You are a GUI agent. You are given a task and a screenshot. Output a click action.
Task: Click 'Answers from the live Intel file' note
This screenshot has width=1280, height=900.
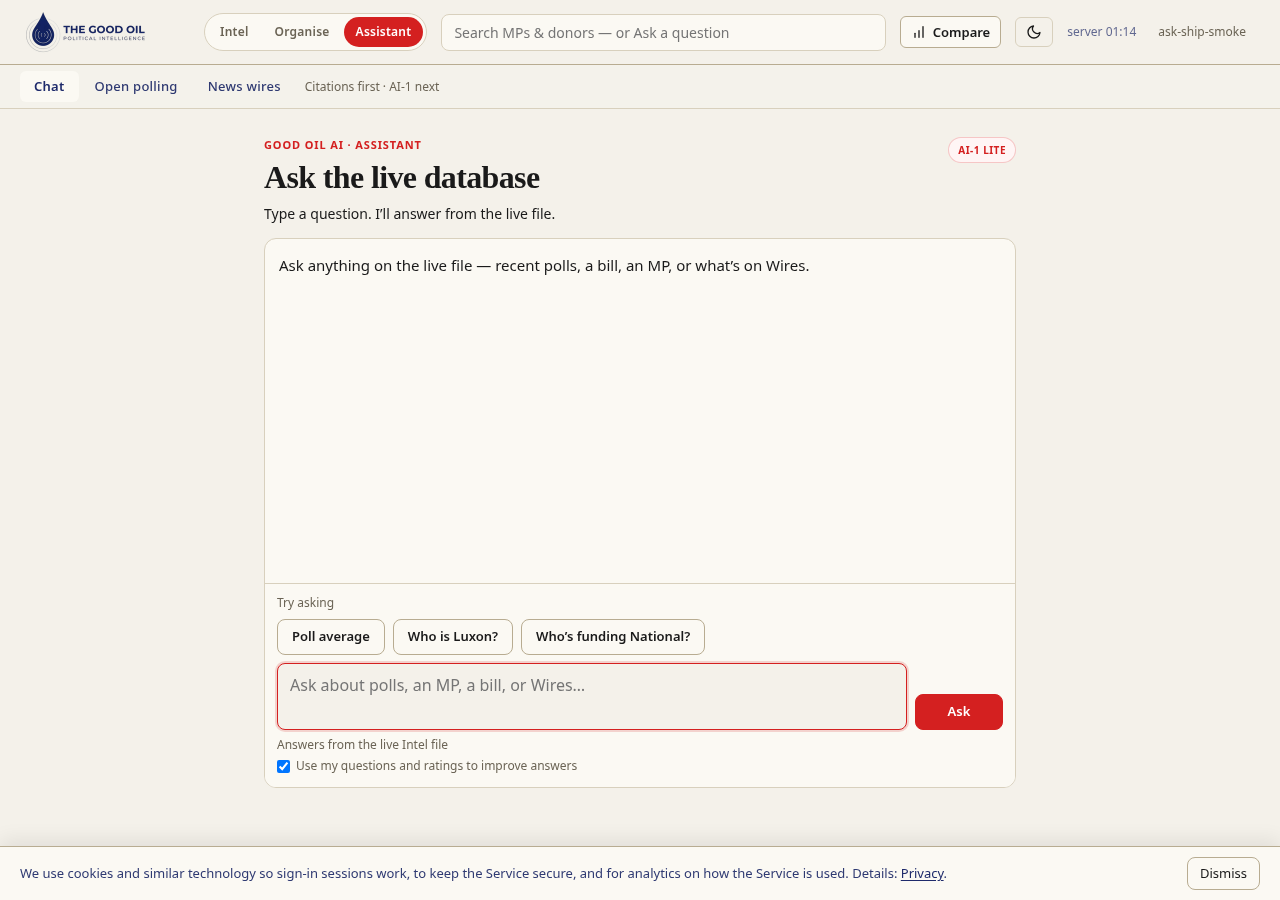click(362, 745)
